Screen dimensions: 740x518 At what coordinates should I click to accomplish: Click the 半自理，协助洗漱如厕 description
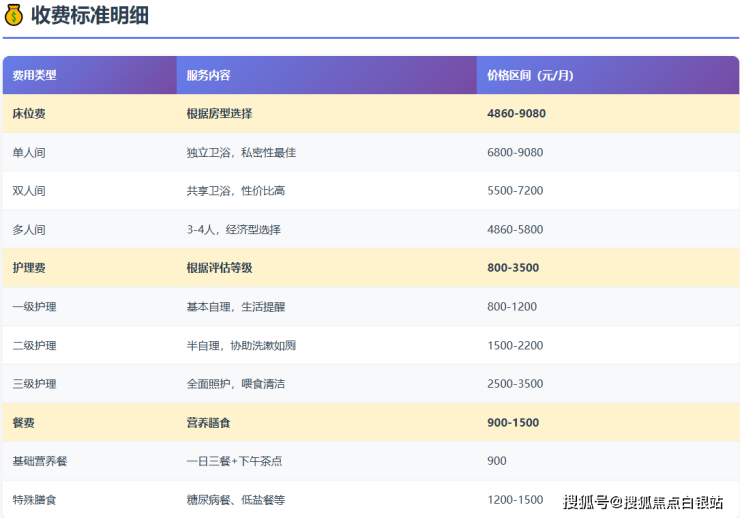pyautogui.click(x=241, y=346)
